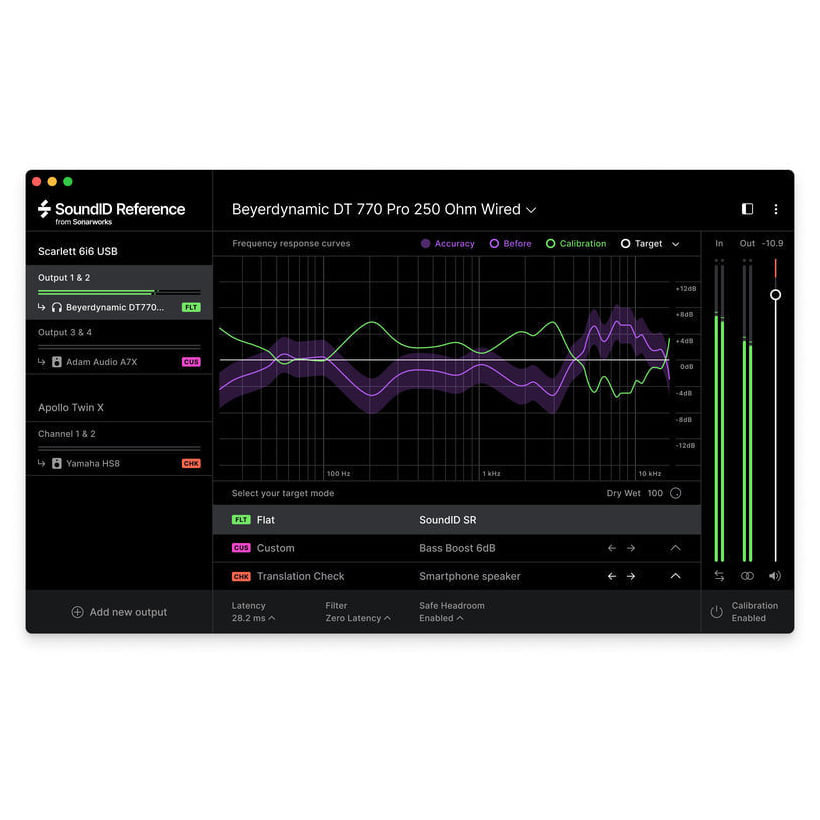The image size is (820, 820).
Task: Click the output volume slider handle
Action: click(x=775, y=295)
